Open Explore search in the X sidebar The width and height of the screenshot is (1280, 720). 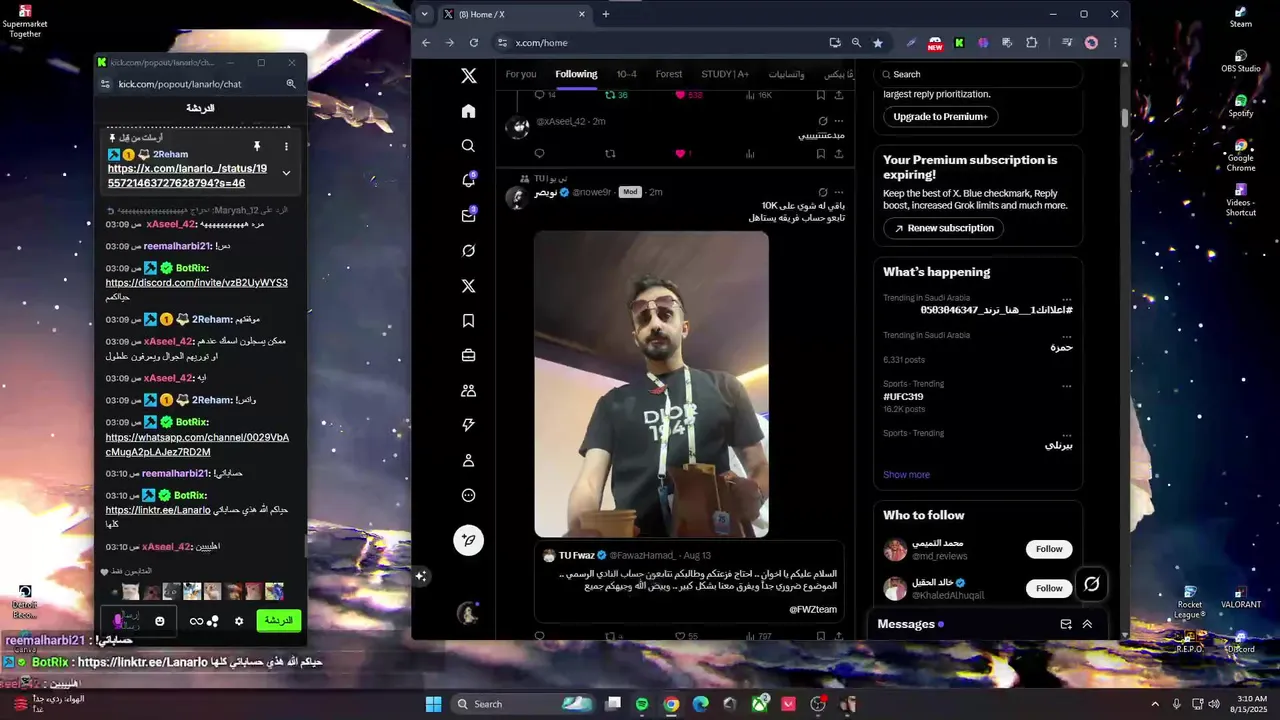point(468,146)
